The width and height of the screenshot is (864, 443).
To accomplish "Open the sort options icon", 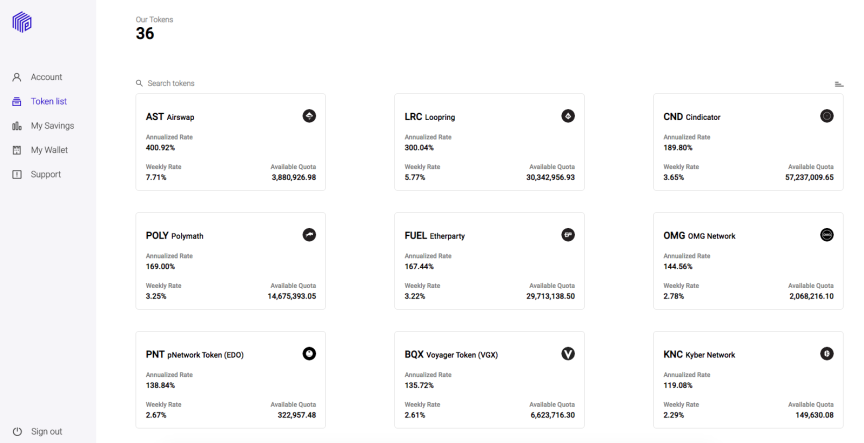I will pyautogui.click(x=839, y=84).
